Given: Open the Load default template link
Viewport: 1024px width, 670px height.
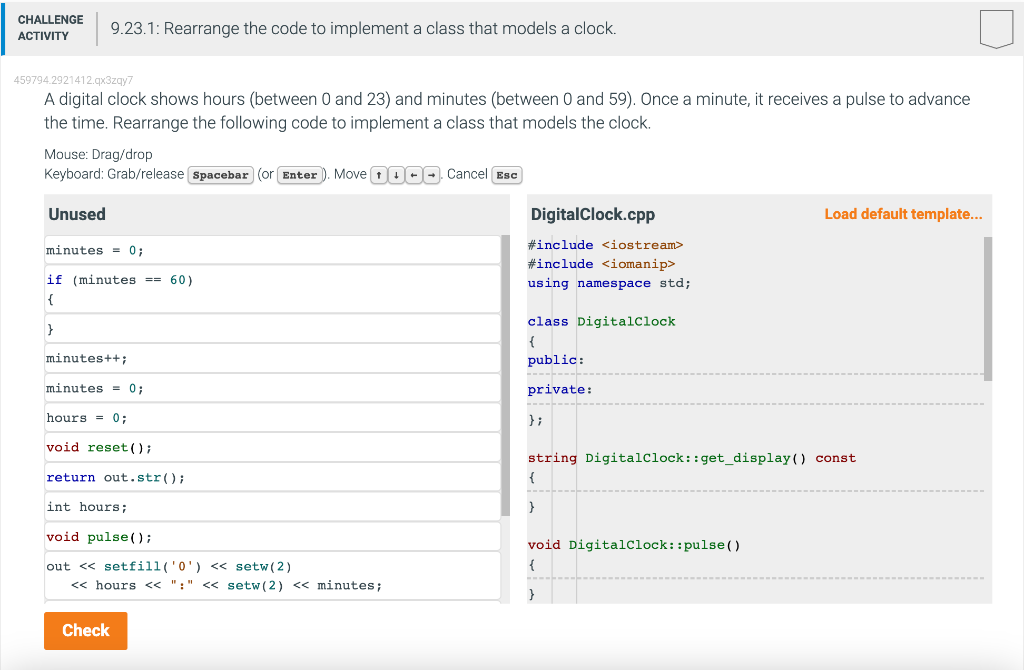Looking at the screenshot, I should [x=903, y=214].
